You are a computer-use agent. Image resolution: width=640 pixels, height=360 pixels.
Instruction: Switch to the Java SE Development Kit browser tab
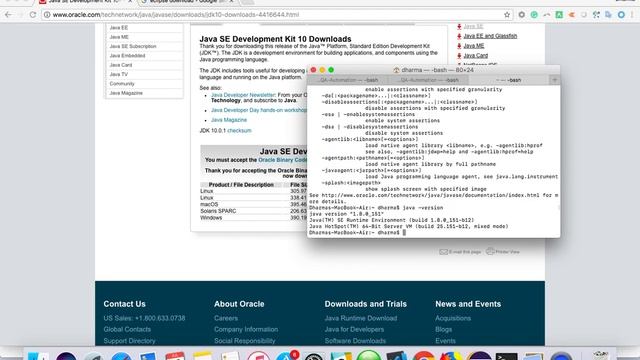(x=84, y=2)
